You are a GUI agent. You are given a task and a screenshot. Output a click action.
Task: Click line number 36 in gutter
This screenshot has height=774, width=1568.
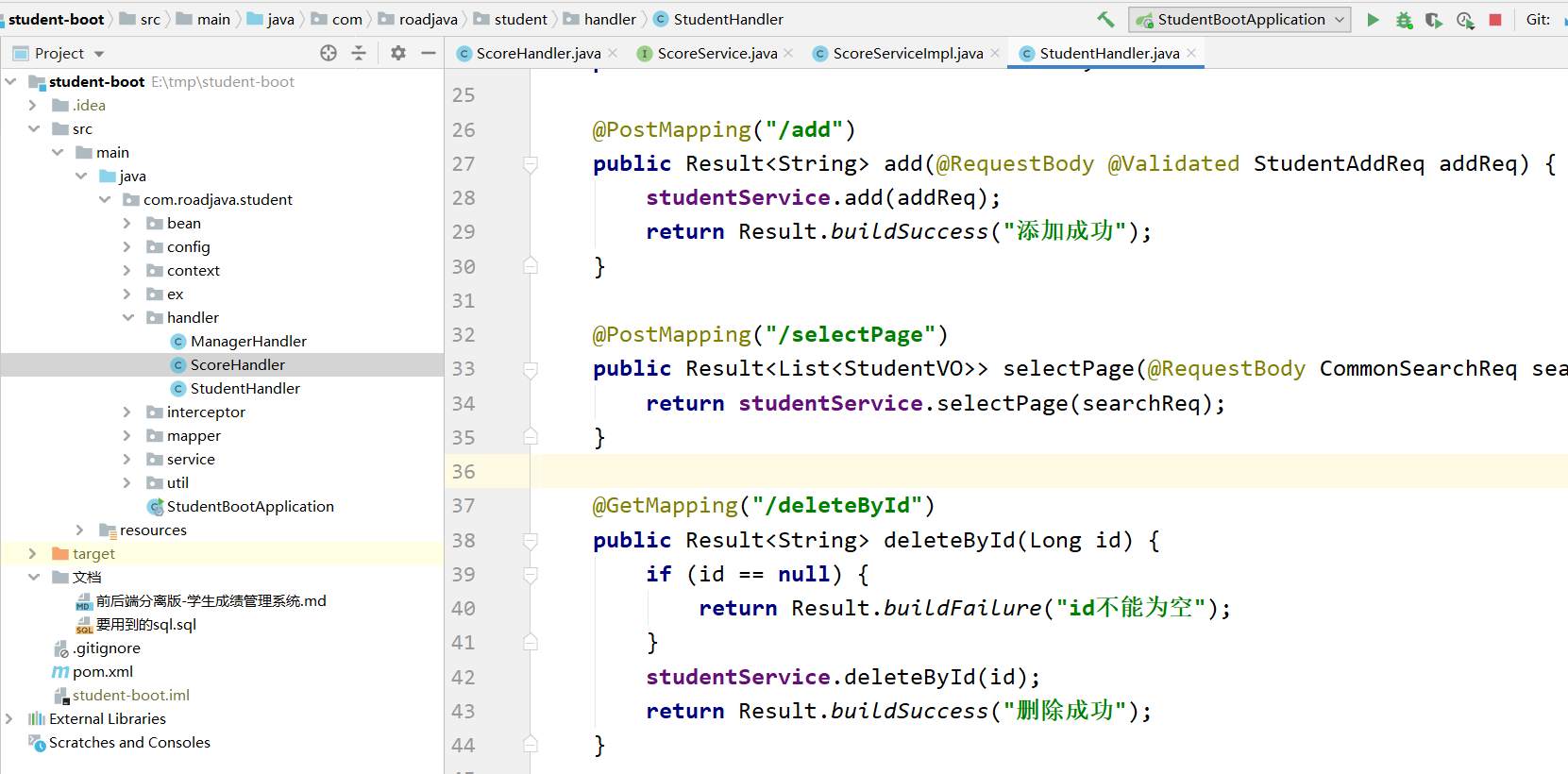click(464, 472)
